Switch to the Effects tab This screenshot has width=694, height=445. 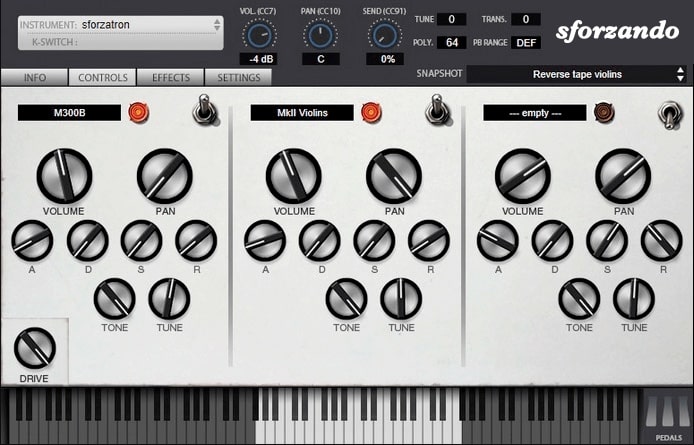[171, 77]
